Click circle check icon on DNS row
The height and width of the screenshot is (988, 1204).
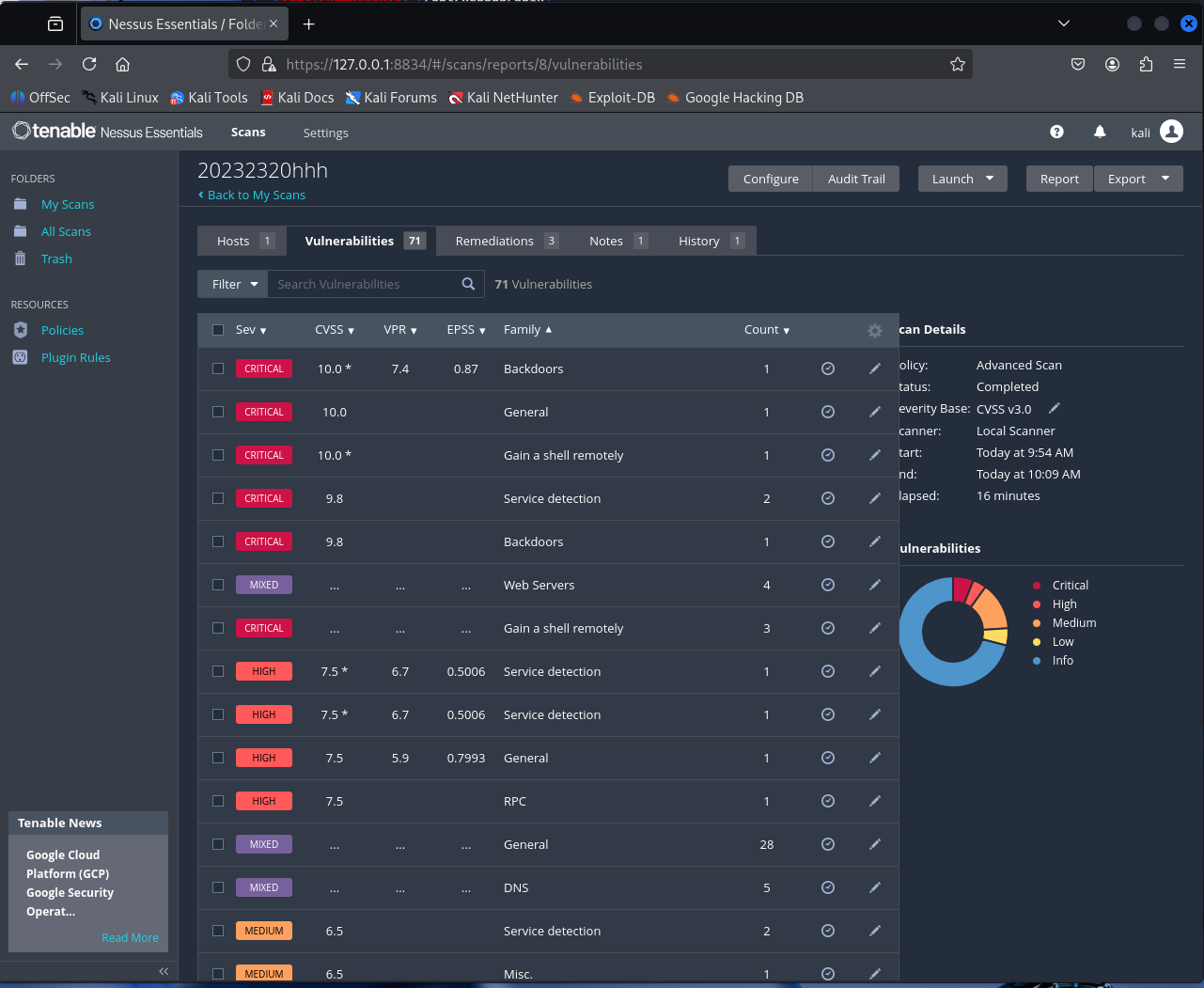(828, 887)
